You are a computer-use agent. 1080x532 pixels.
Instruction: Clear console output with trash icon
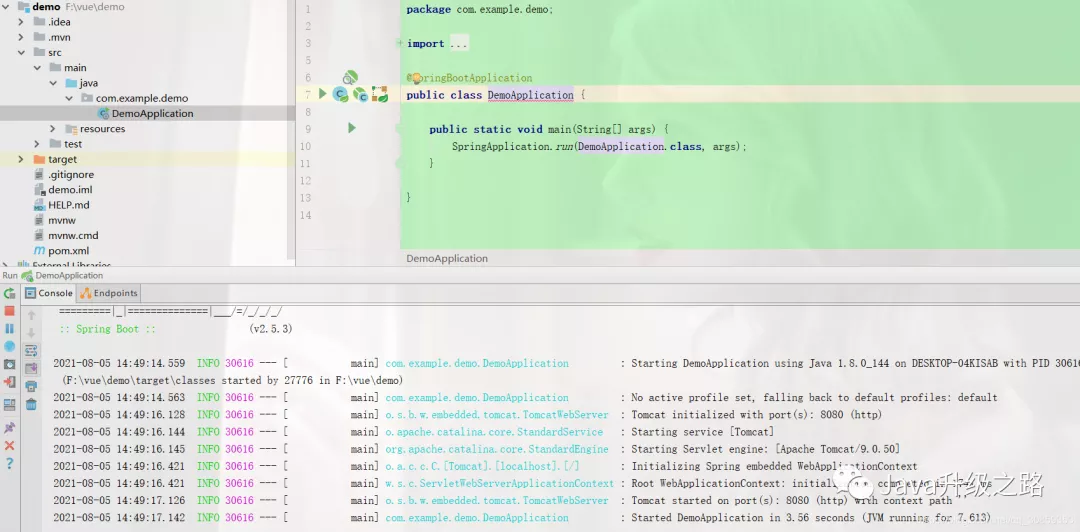click(x=31, y=405)
